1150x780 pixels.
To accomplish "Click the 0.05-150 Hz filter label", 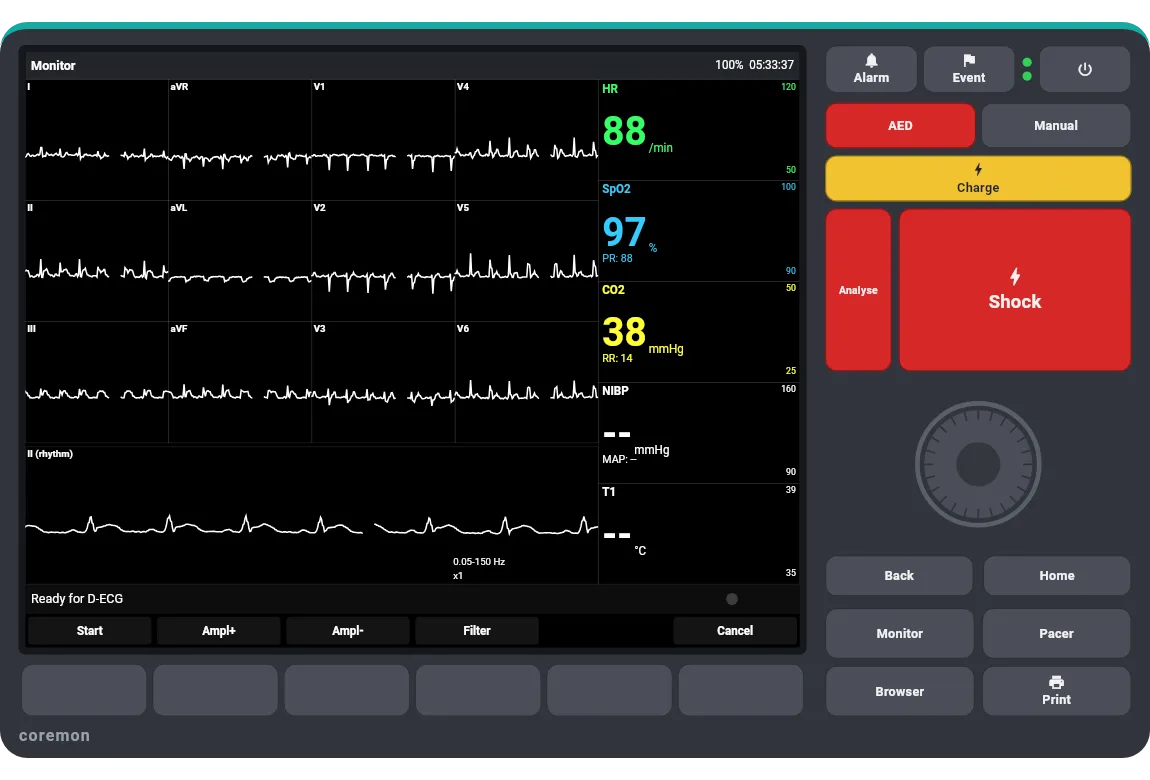I will (x=479, y=562).
